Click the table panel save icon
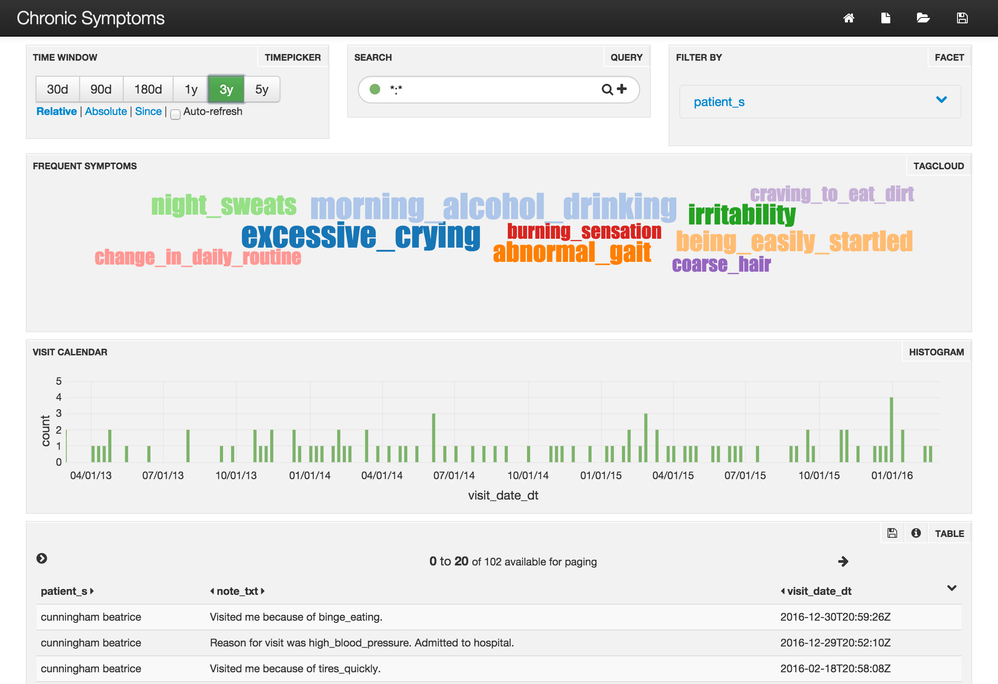998x684 pixels. [892, 533]
